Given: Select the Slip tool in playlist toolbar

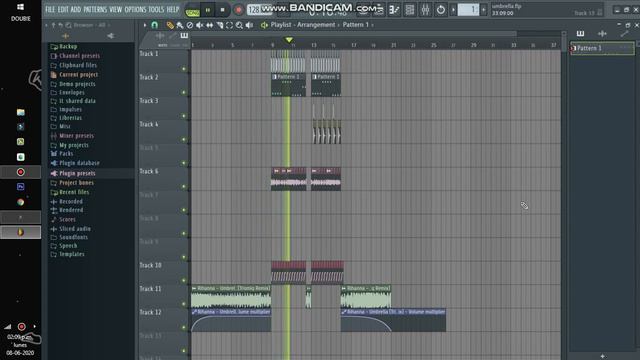Looking at the screenshot, I should click(209, 25).
